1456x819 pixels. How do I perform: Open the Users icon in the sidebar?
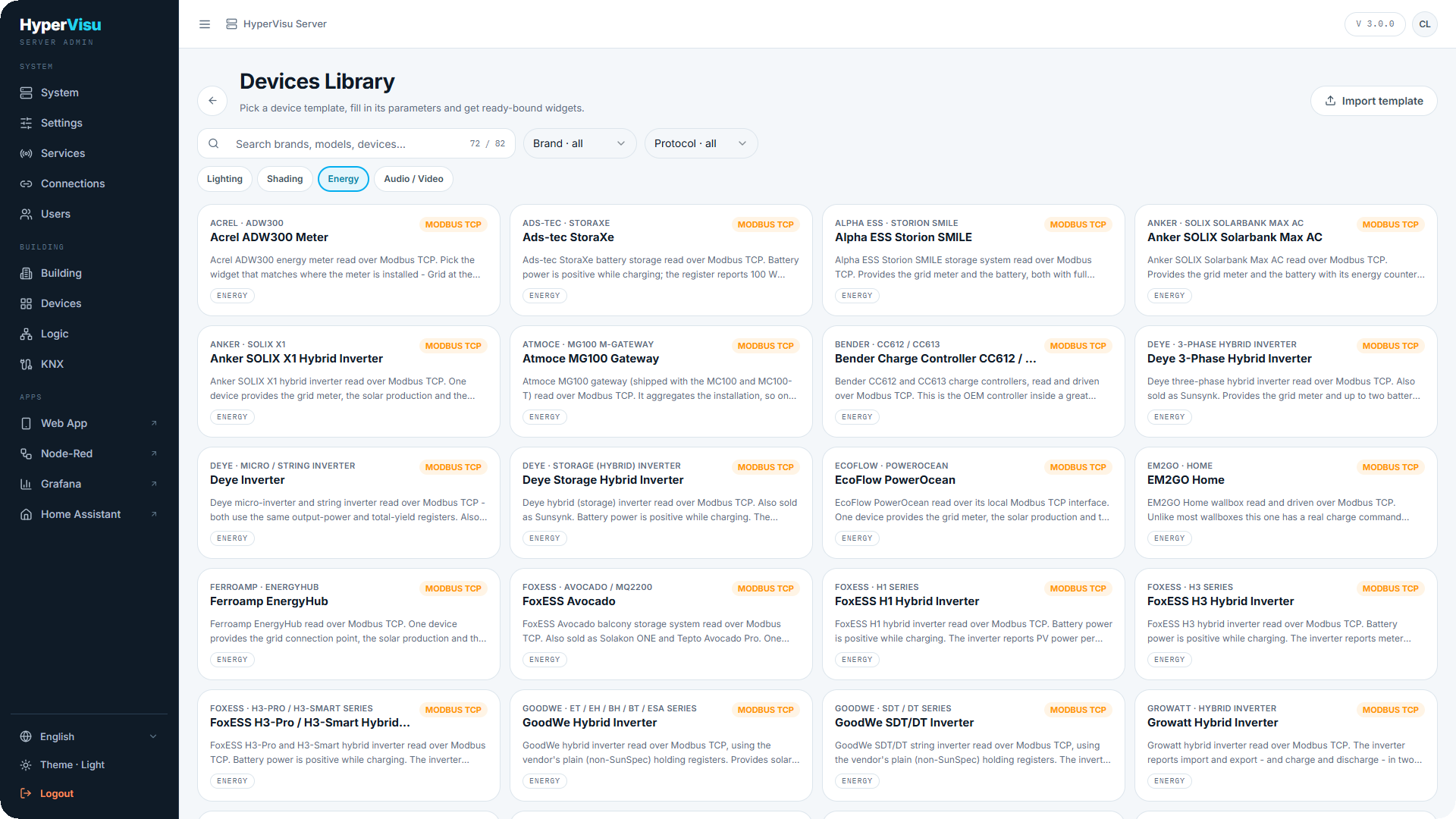[x=27, y=214]
